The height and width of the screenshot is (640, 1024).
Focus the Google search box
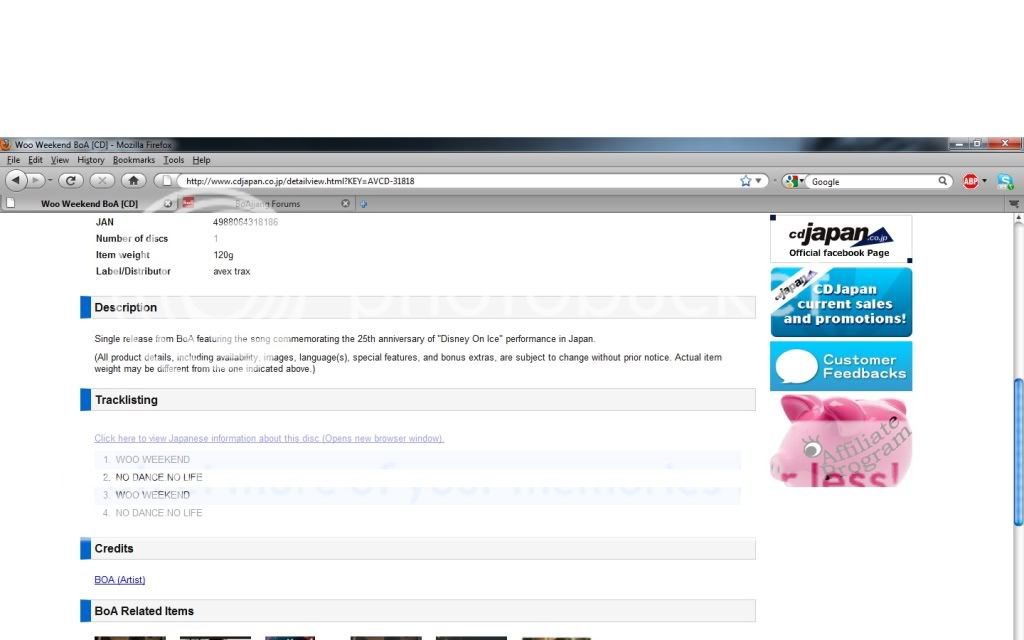coord(872,182)
